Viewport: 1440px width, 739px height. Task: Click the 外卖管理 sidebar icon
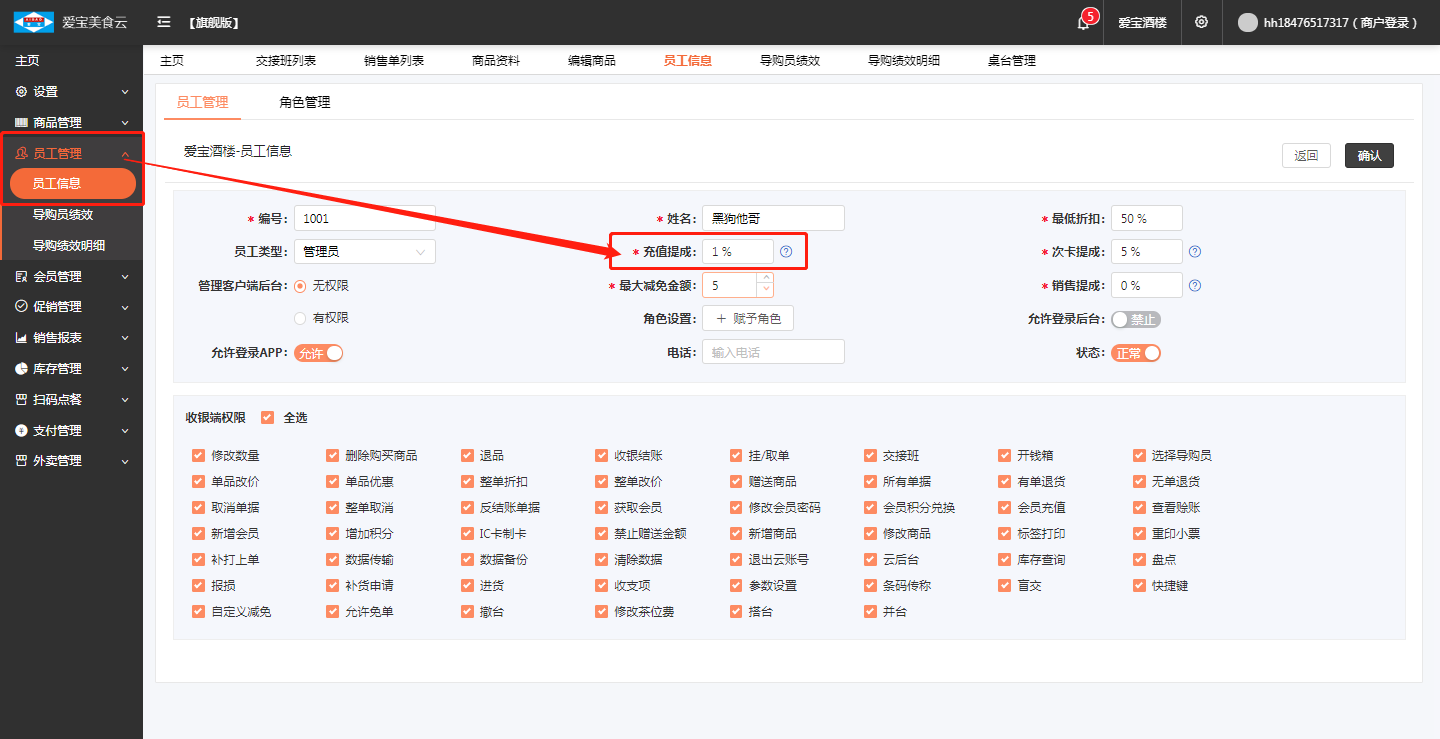(21, 461)
